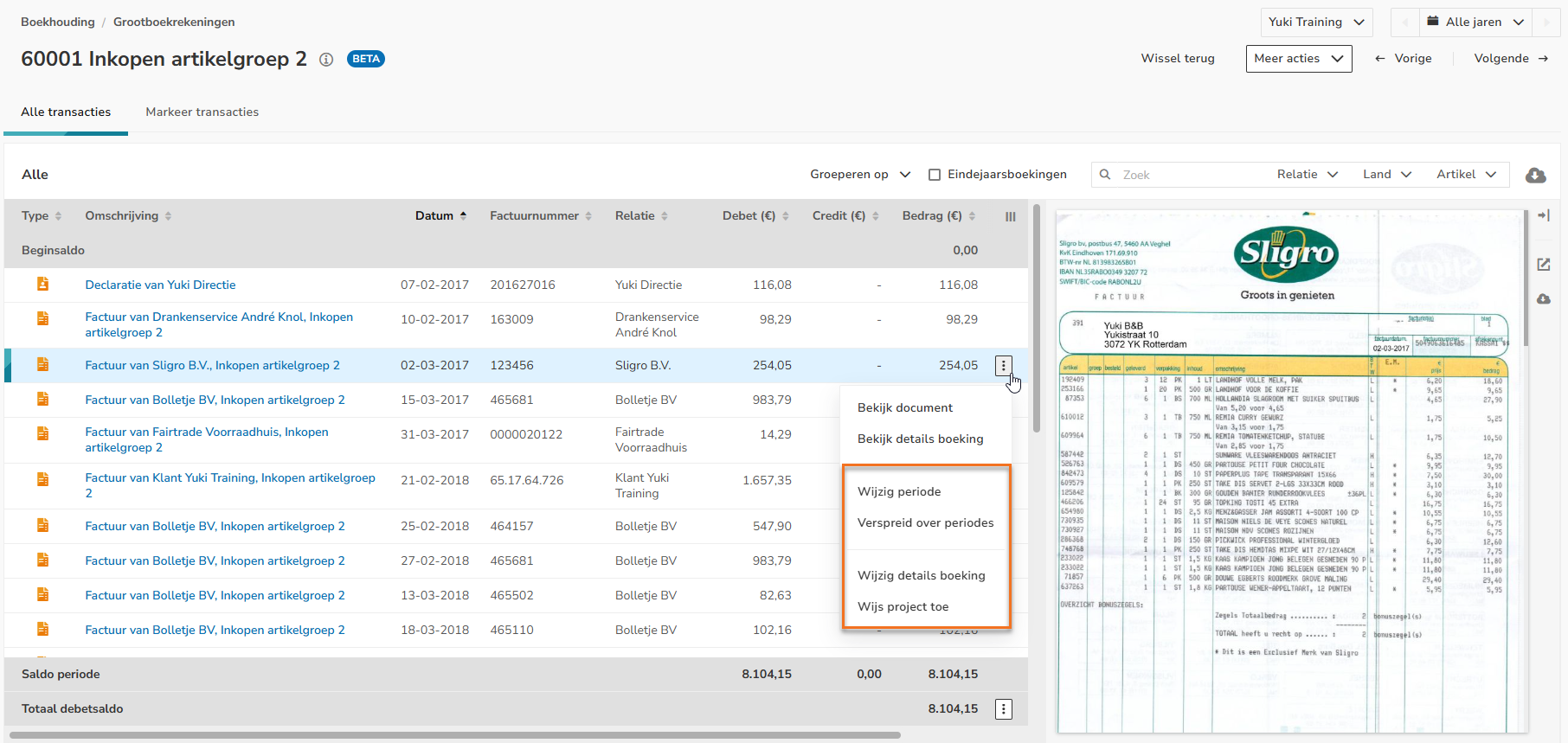Viewport: 1568px width, 743px height.
Task: Open the column settings icon in the table header
Action: [1010, 217]
